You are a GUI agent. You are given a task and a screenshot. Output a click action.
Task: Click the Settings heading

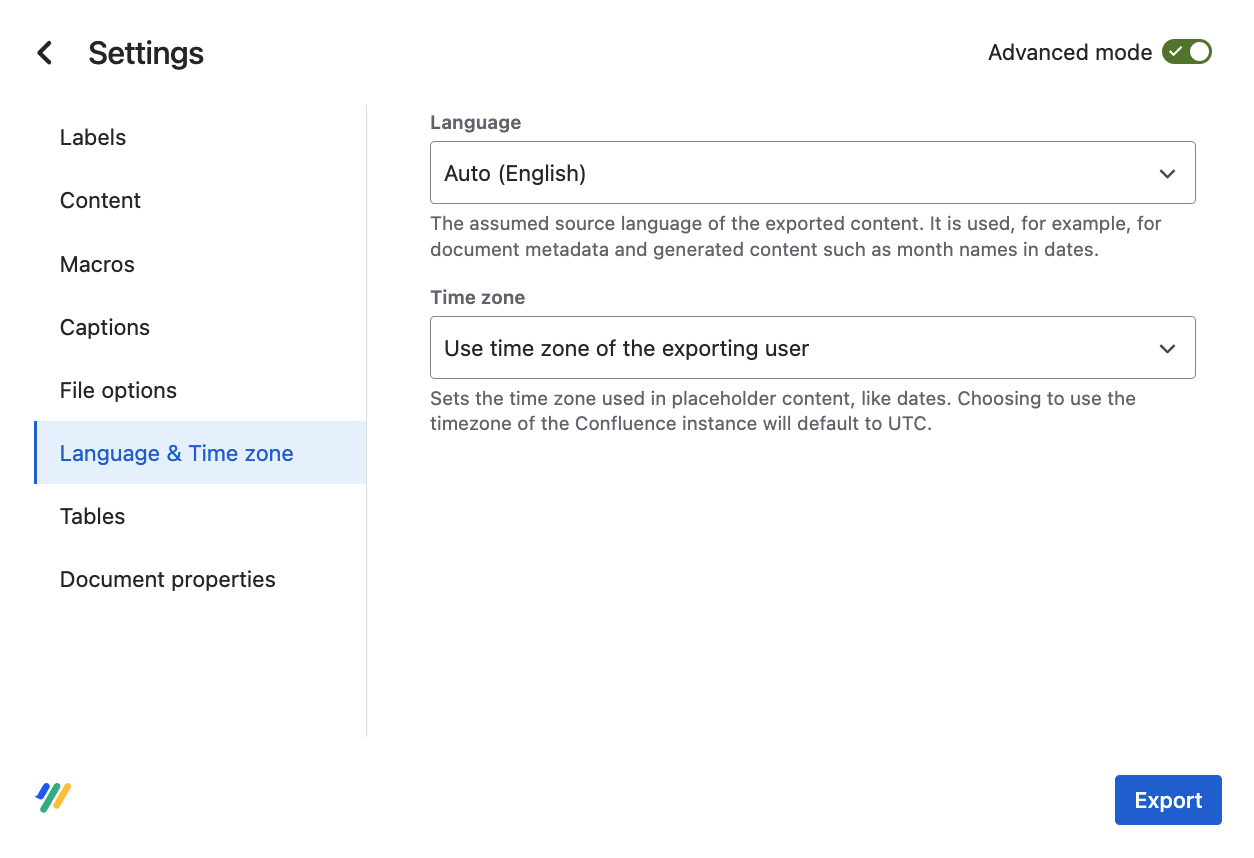click(146, 53)
